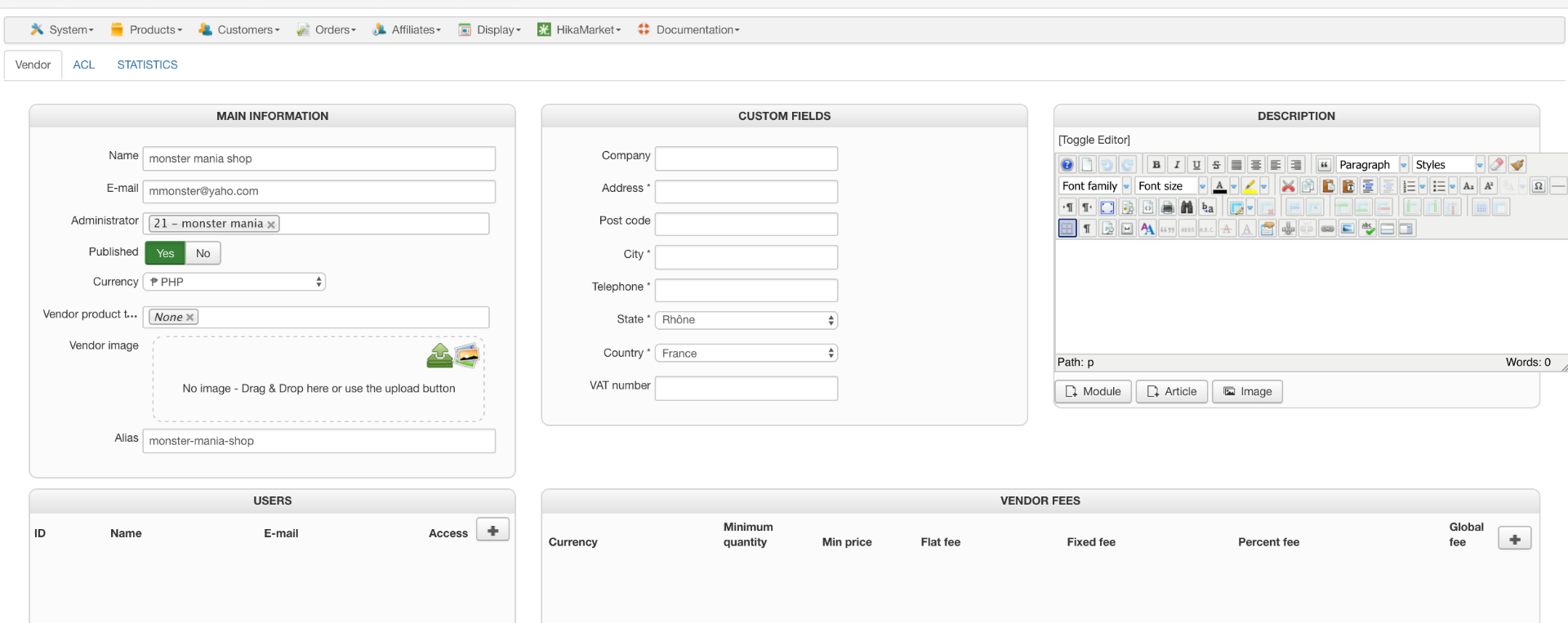Open the vendor image gallery picker
The width and height of the screenshot is (1568, 623).
pyautogui.click(x=466, y=354)
